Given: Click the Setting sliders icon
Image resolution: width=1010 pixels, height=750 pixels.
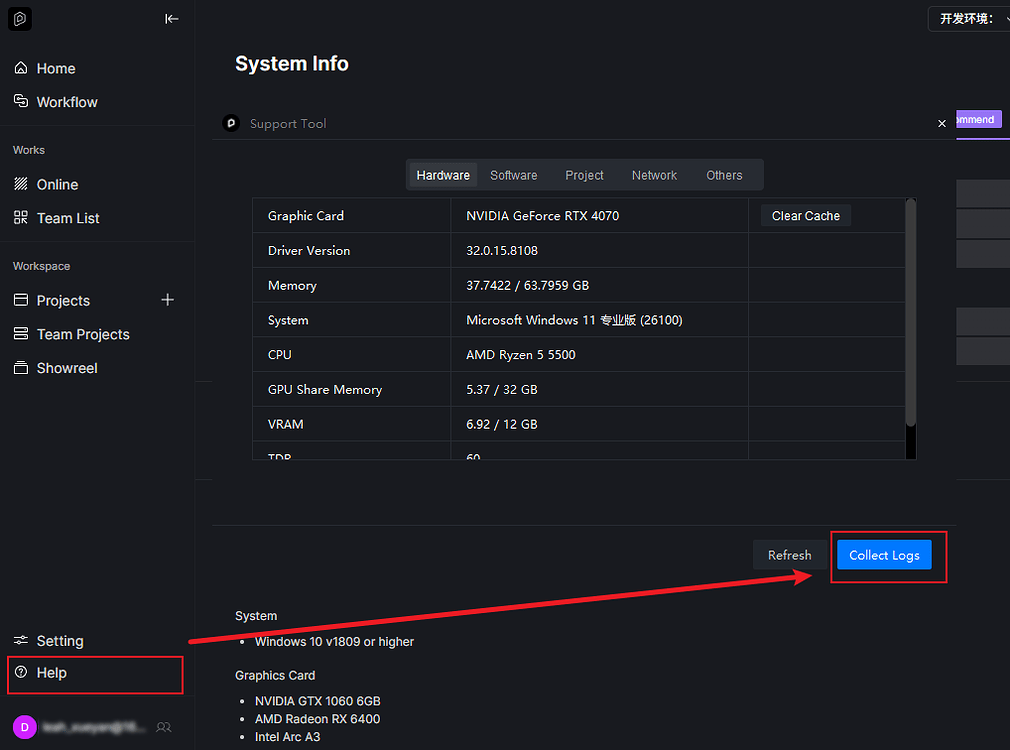Looking at the screenshot, I should pos(21,640).
